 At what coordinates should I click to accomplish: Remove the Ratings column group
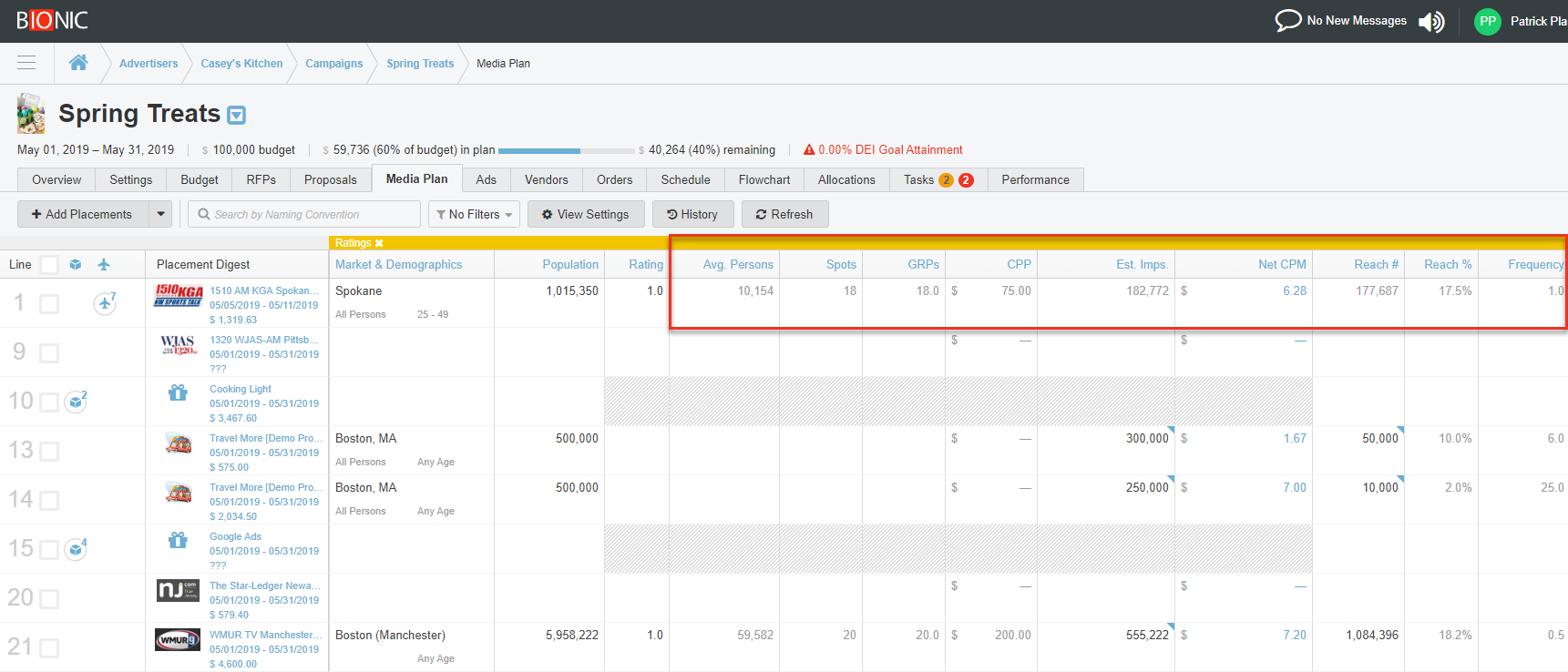click(379, 243)
